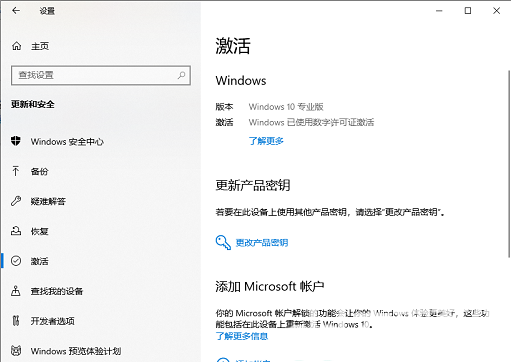Screen dimensions: 511x362
Task: Click the key icon beside 更改产品密钥
Action: 223,242
